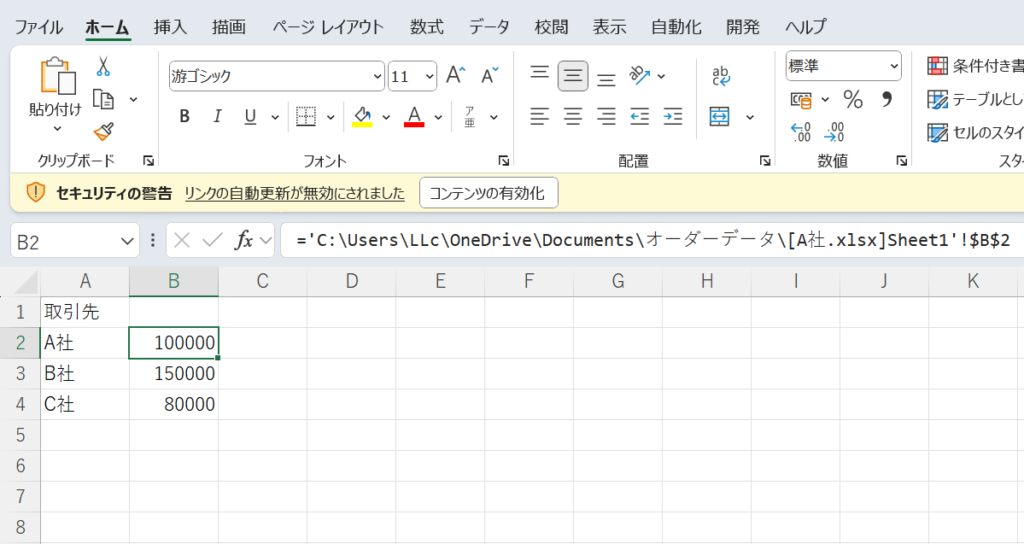Click the Increase Decimal icon
This screenshot has height=544, width=1024.
point(800,132)
